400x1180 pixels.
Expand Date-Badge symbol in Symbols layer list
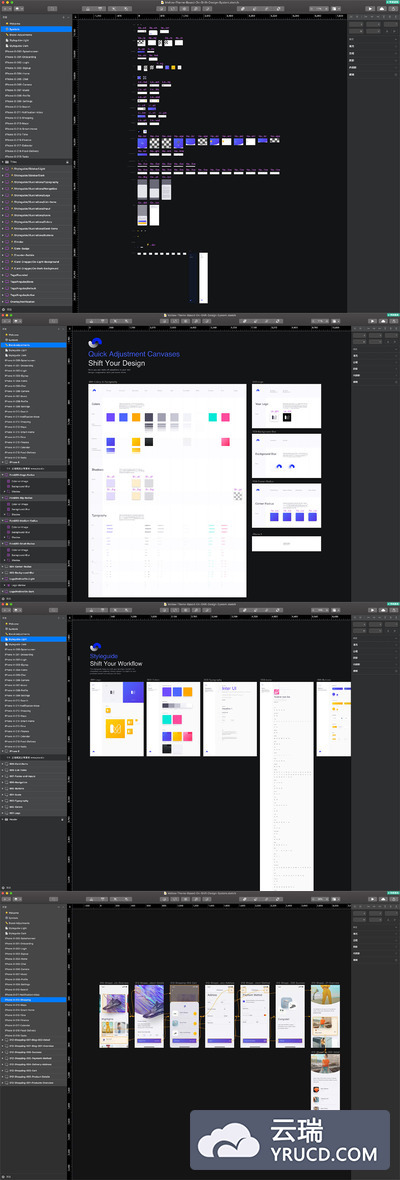point(3,248)
